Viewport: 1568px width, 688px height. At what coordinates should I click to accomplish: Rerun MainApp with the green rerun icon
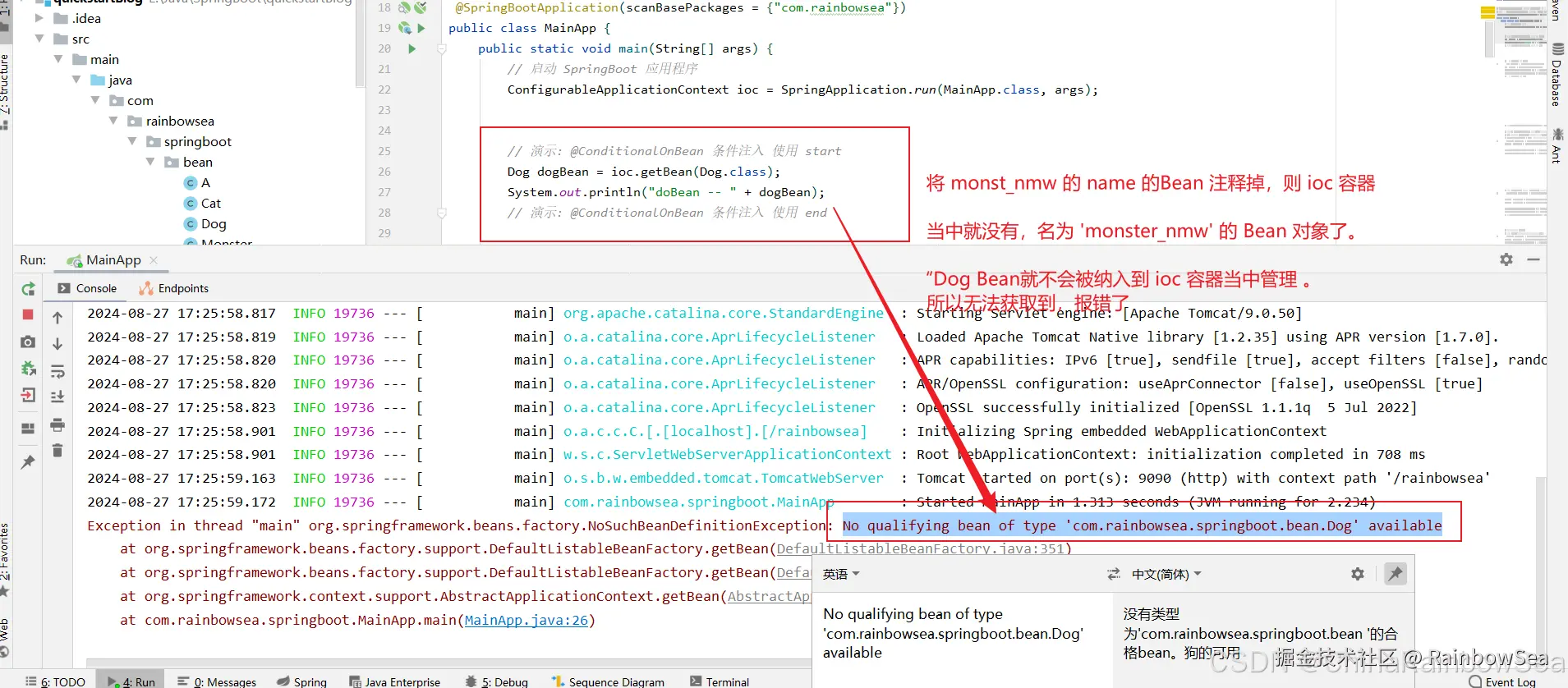(x=28, y=289)
